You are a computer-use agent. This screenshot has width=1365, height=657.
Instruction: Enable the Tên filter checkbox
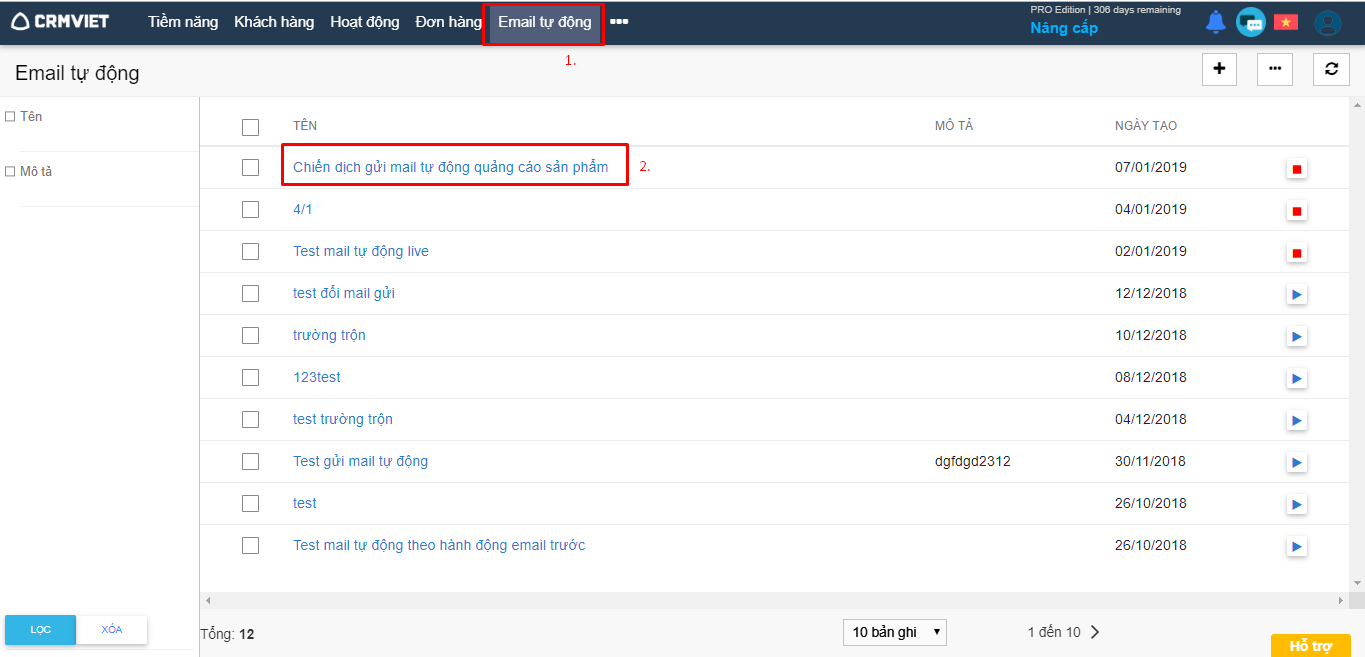click(10, 117)
